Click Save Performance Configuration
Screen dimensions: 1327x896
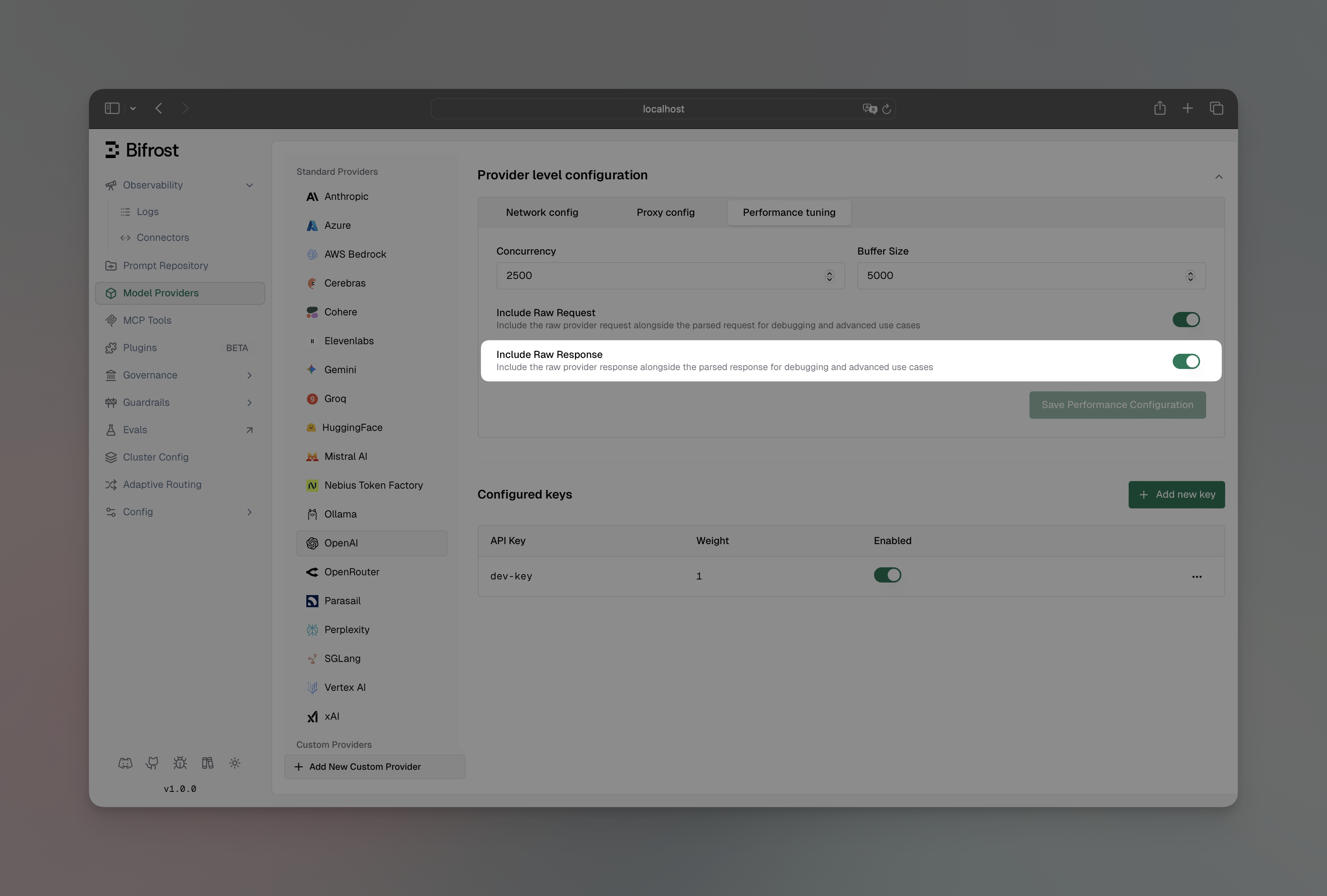pyautogui.click(x=1117, y=404)
